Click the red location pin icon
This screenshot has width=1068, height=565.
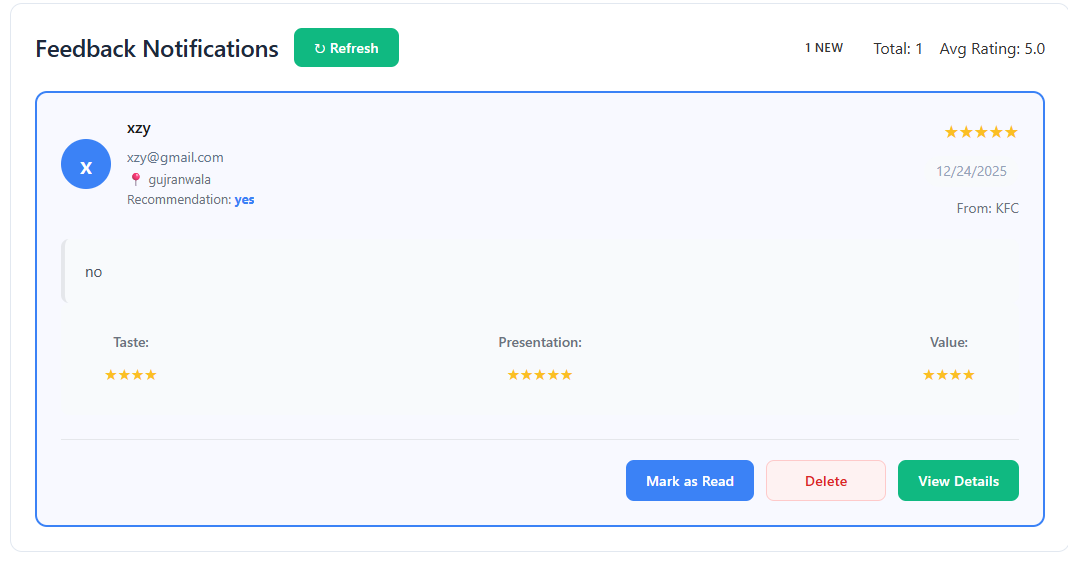pyautogui.click(x=136, y=180)
